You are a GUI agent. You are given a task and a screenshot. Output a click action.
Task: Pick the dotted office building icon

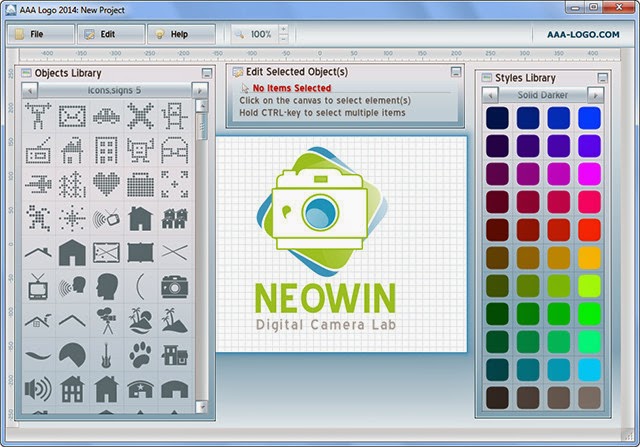pos(107,150)
